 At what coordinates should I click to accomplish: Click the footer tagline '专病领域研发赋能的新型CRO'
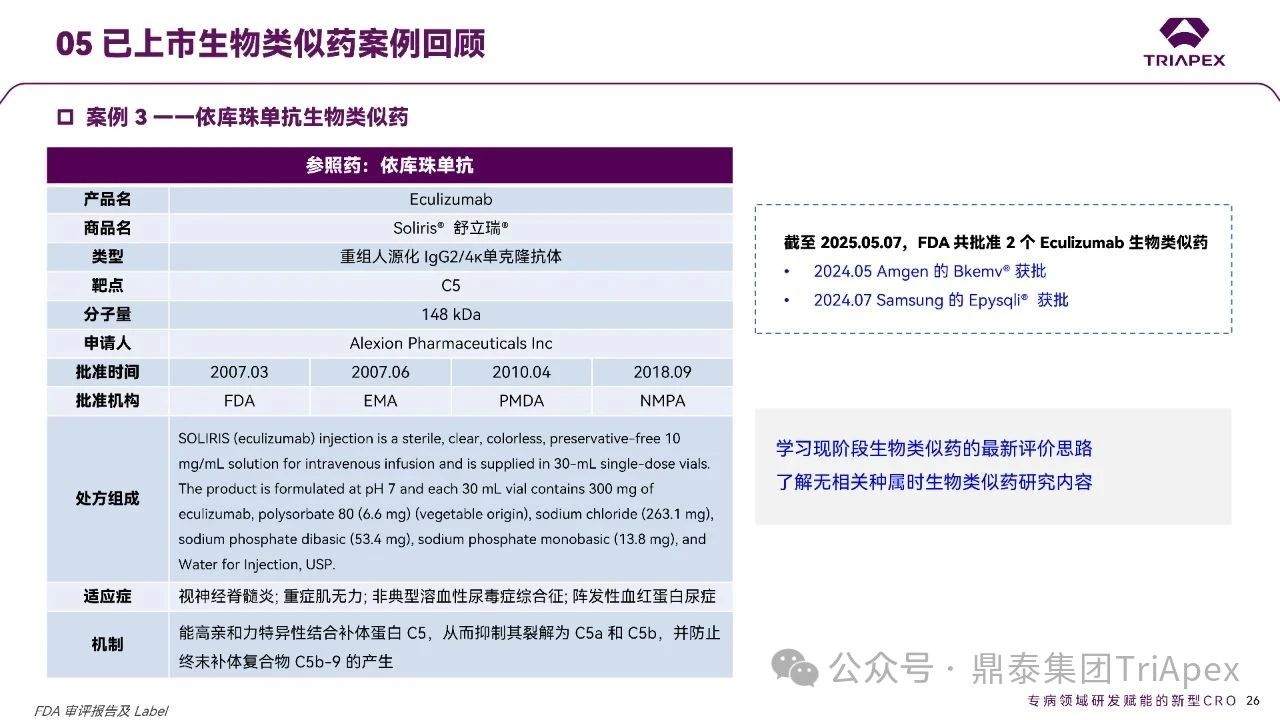1133,700
